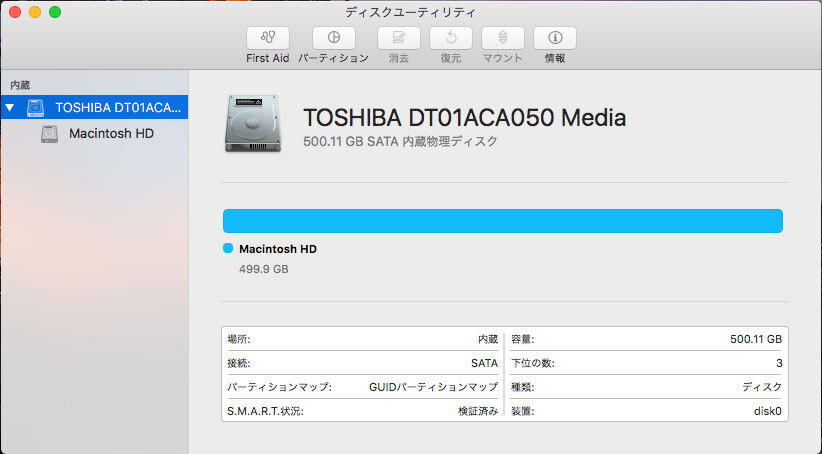822x454 pixels.
Task: Click the GUIDパーティションマップ value
Action: [434, 387]
